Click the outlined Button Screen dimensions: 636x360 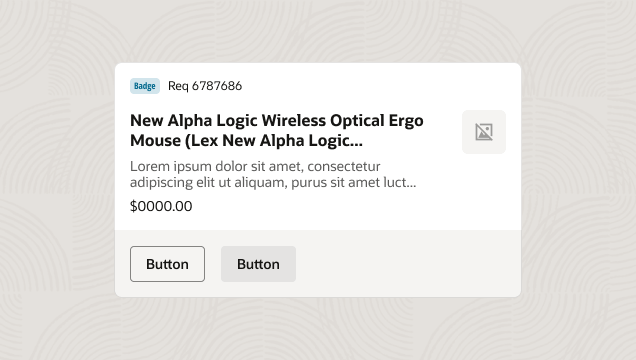pos(167,264)
